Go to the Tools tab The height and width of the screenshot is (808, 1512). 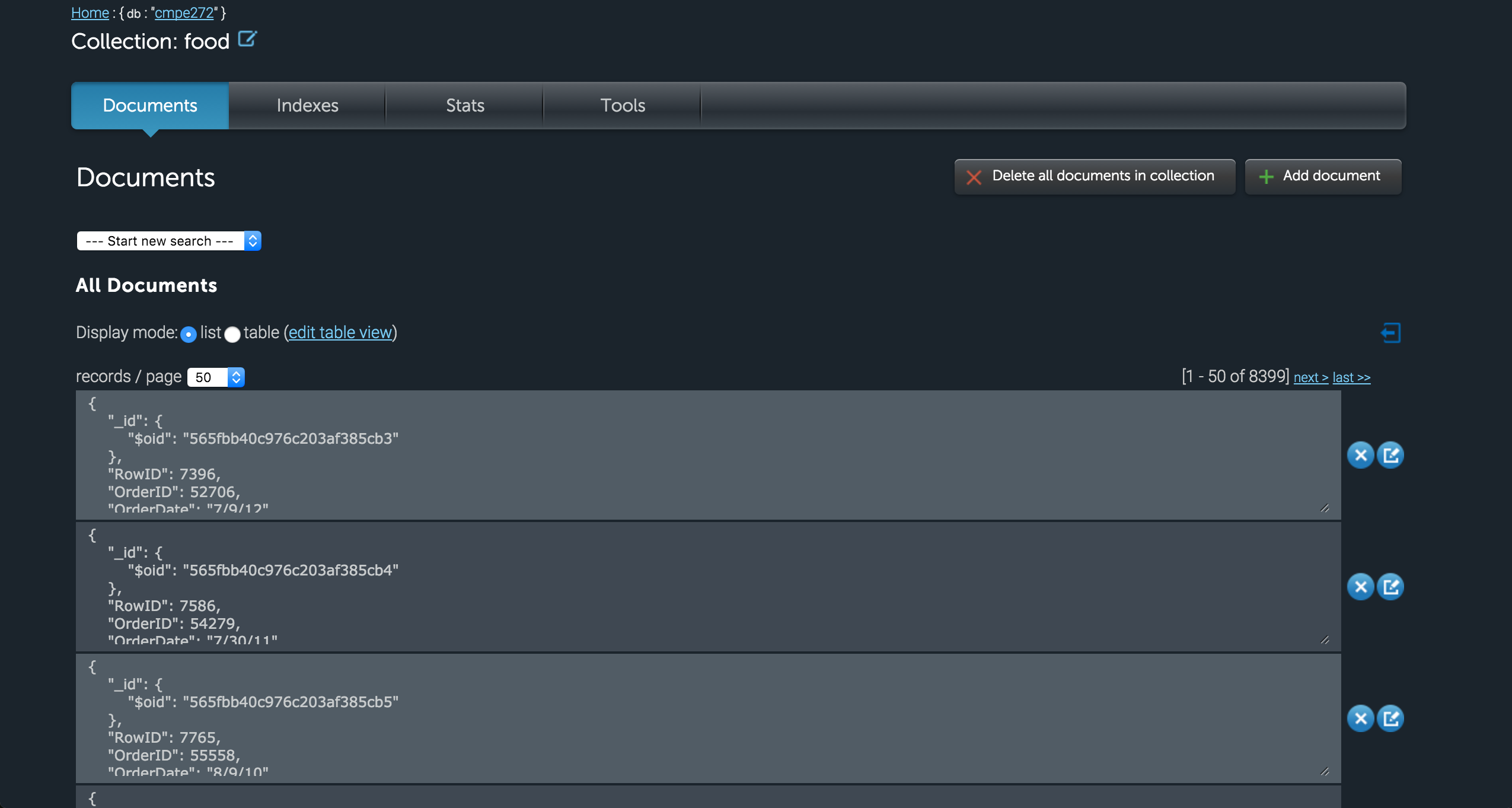pyautogui.click(x=623, y=106)
